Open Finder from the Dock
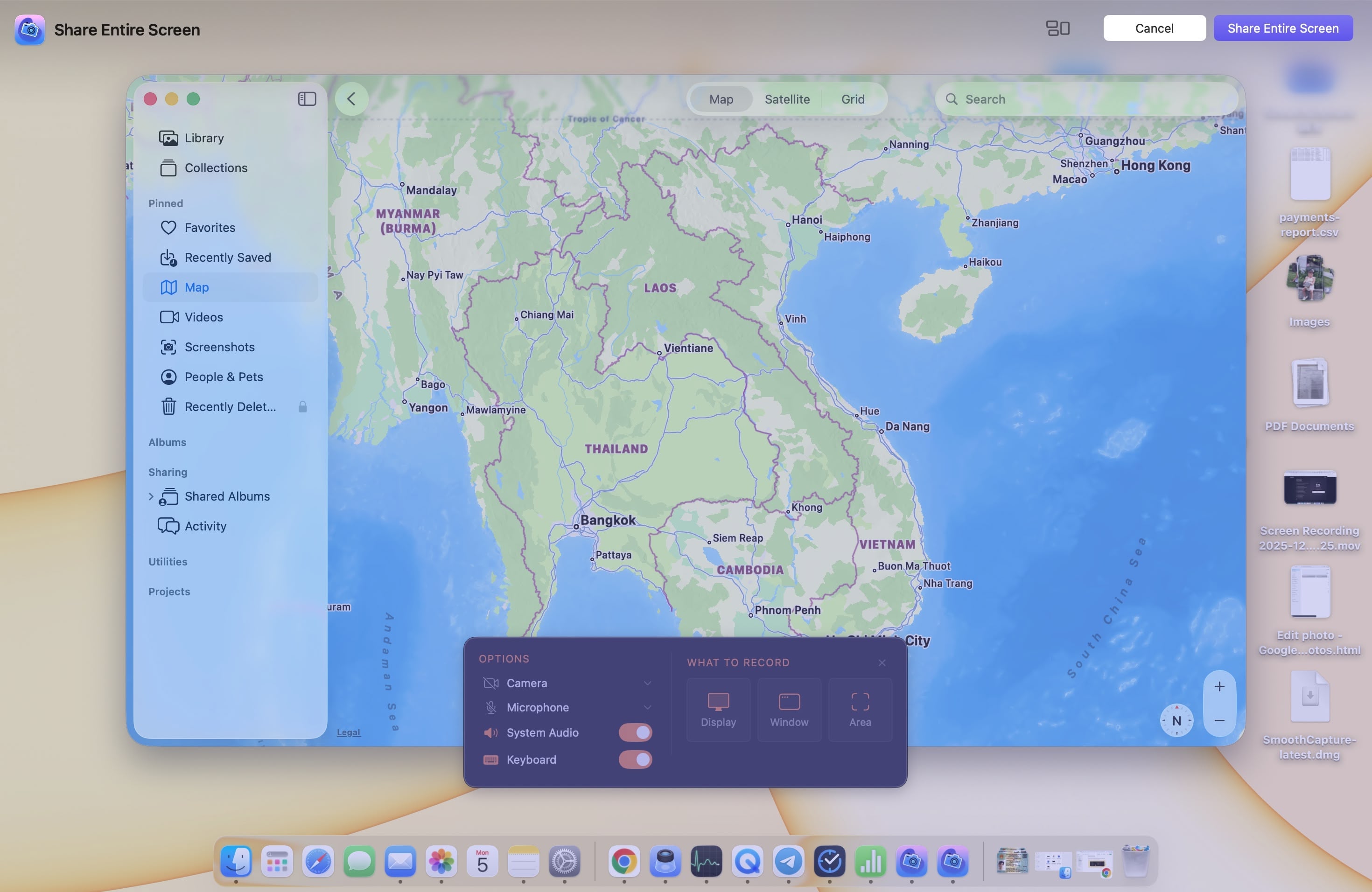This screenshot has width=1372, height=892. coord(236,862)
